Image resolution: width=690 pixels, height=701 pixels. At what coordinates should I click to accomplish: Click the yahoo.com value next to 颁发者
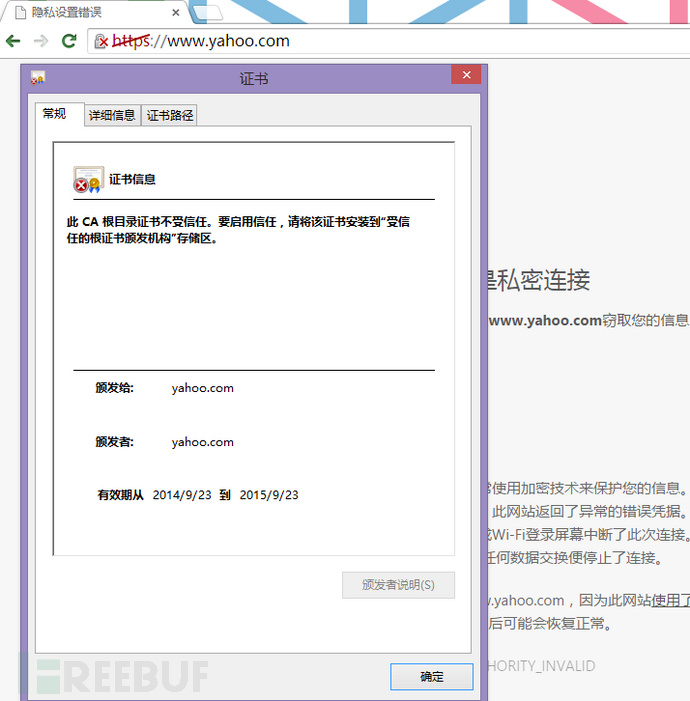point(203,442)
